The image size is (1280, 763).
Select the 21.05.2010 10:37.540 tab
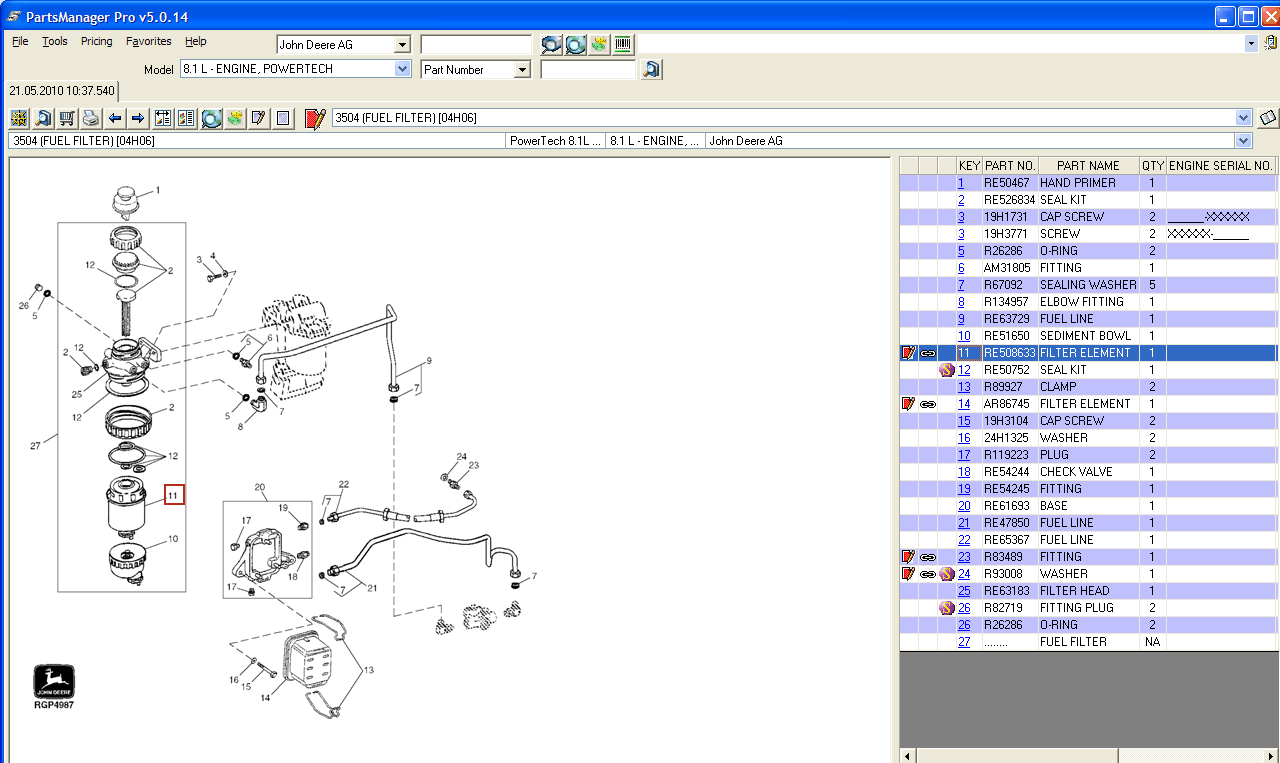tap(62, 90)
